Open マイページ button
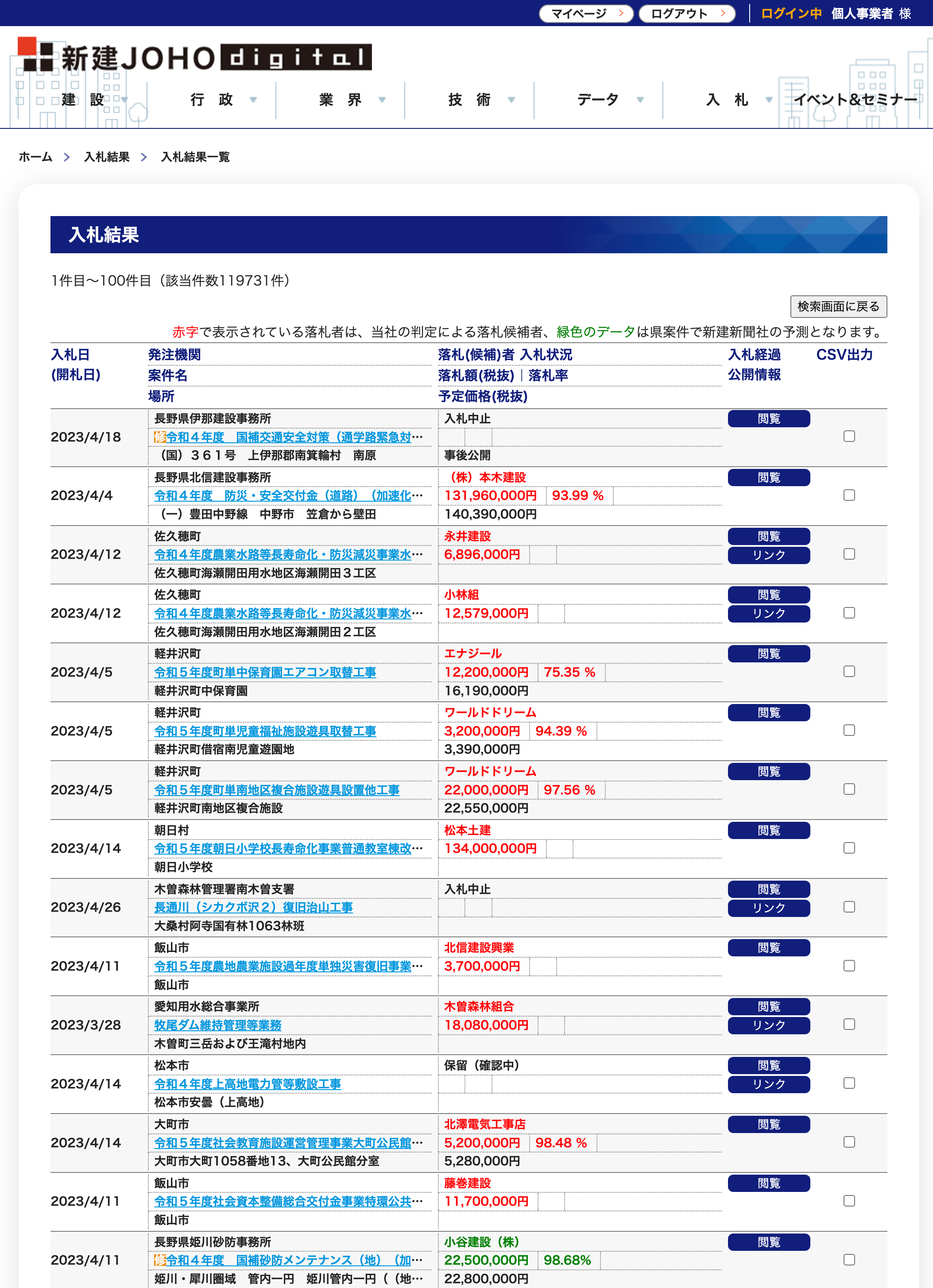Image resolution: width=933 pixels, height=1288 pixels. [x=586, y=14]
